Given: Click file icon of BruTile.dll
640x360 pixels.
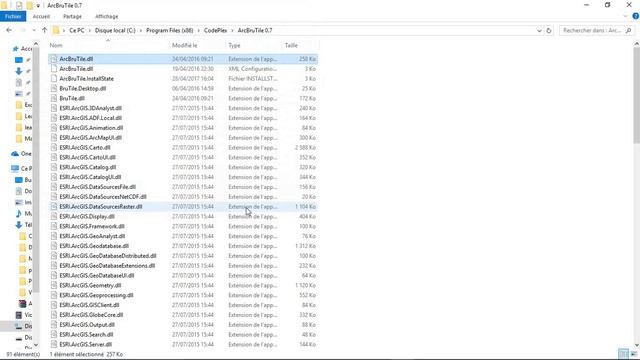Looking at the screenshot, I should pyautogui.click(x=54, y=98).
